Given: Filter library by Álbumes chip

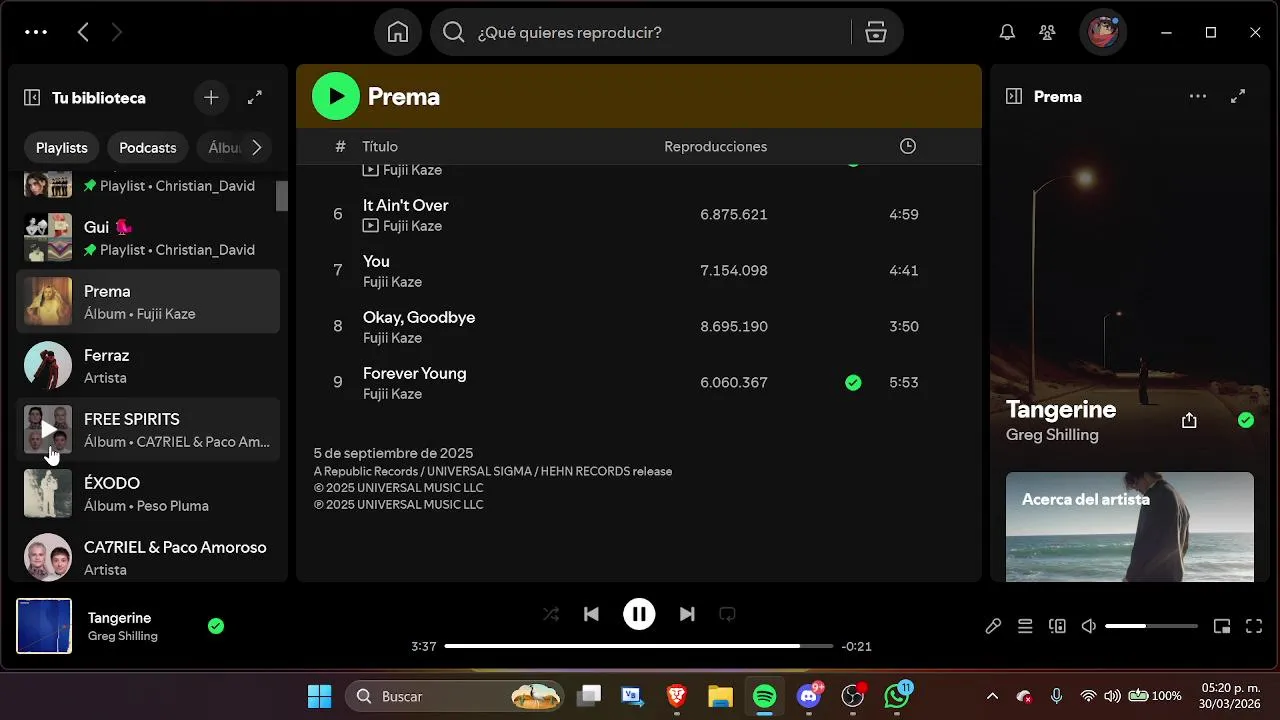Looking at the screenshot, I should pyautogui.click(x=222, y=147).
